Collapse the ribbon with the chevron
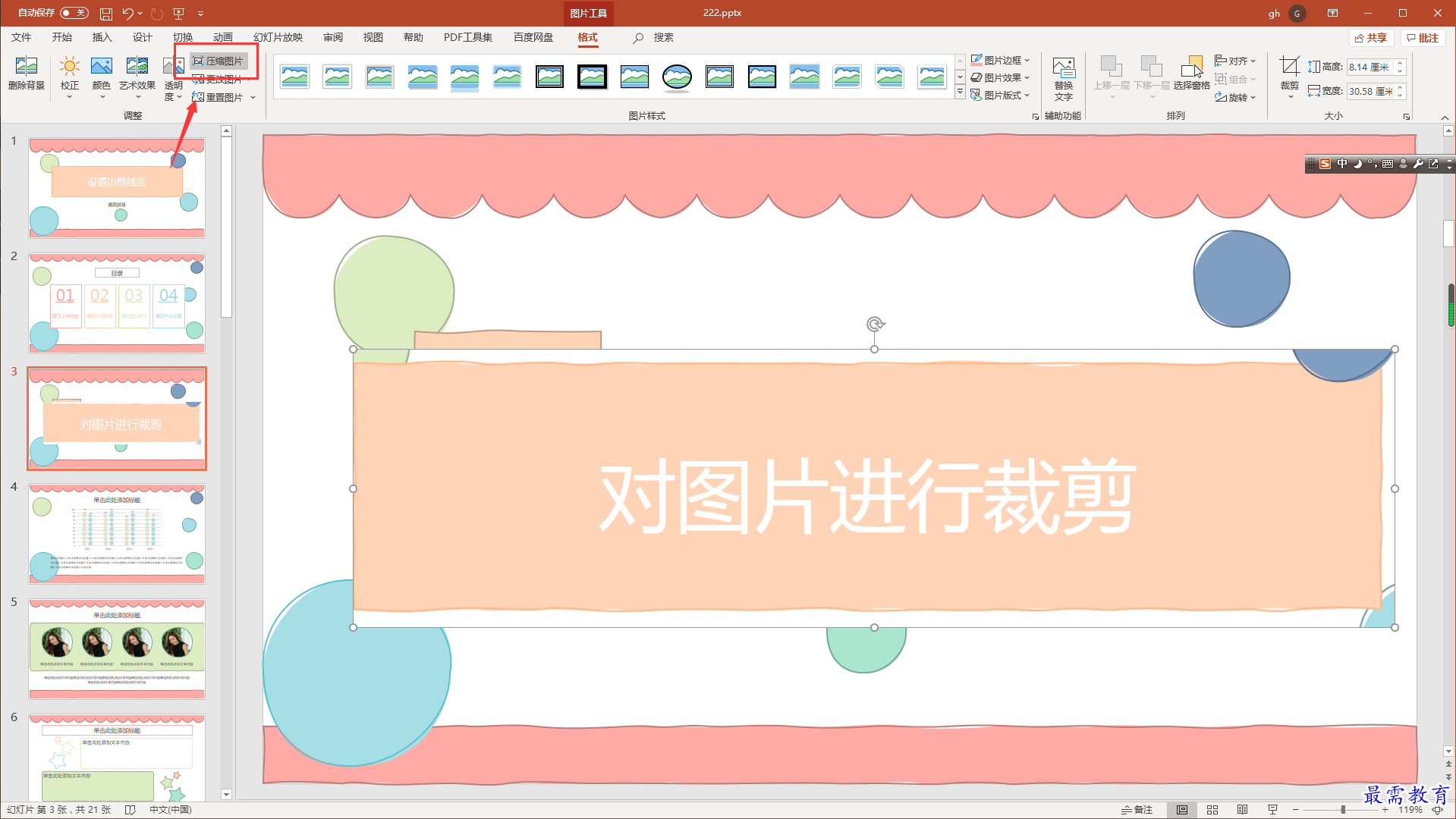The width and height of the screenshot is (1456, 819). pyautogui.click(x=1445, y=118)
